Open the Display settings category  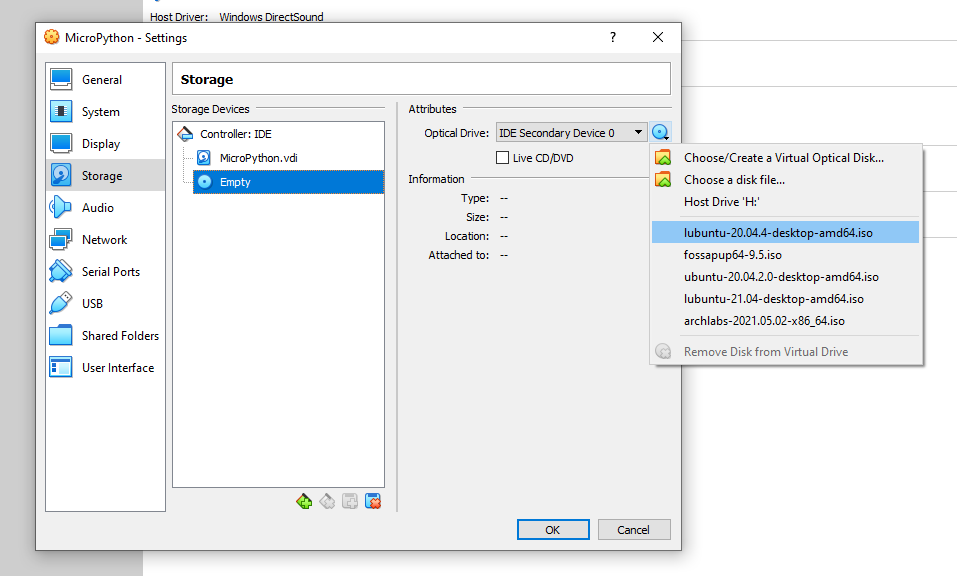[x=105, y=143]
